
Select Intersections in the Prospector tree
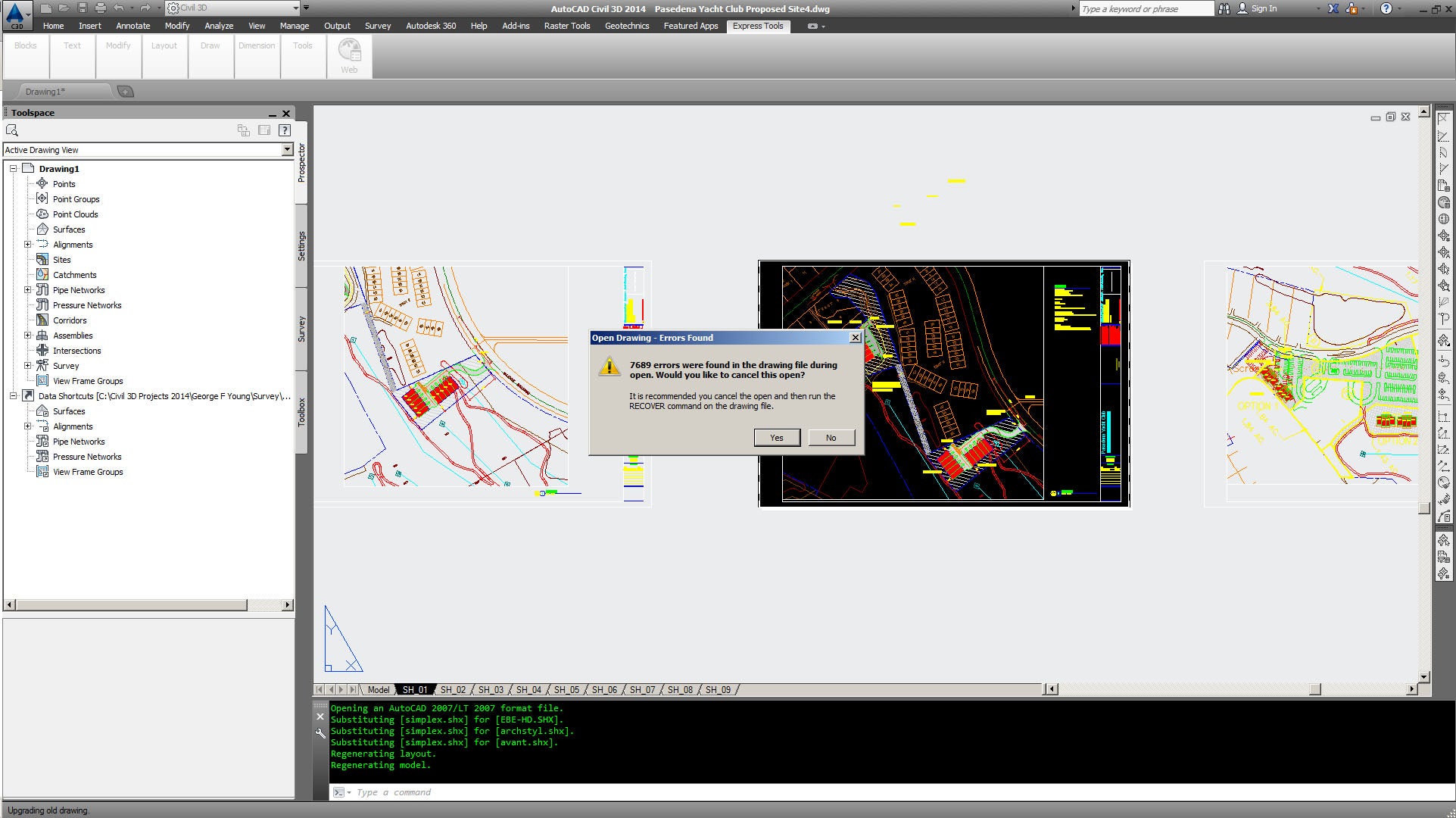tap(76, 351)
